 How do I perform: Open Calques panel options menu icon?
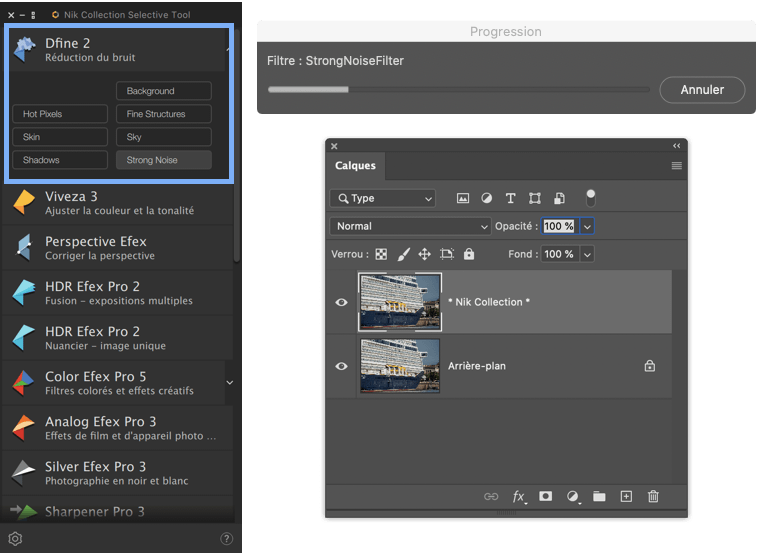click(676, 166)
